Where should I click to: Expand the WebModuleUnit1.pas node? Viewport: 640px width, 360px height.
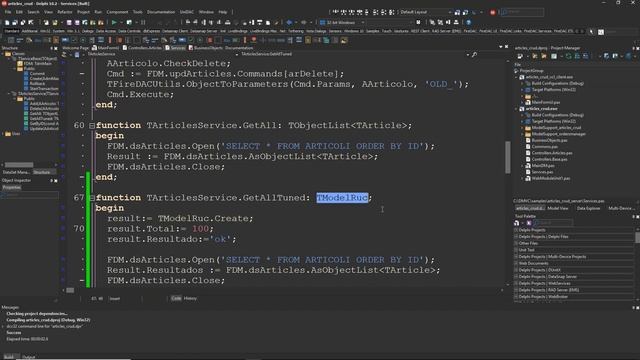coord(522,178)
